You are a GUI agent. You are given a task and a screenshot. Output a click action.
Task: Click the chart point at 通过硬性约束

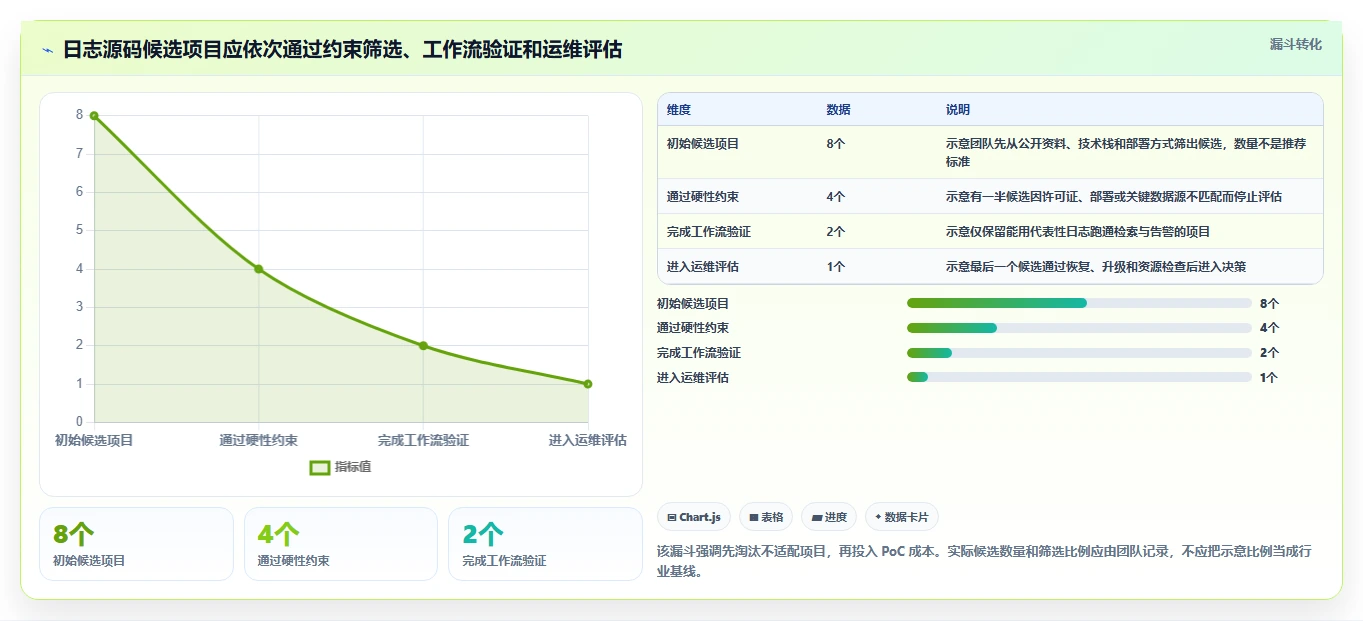[x=258, y=269]
